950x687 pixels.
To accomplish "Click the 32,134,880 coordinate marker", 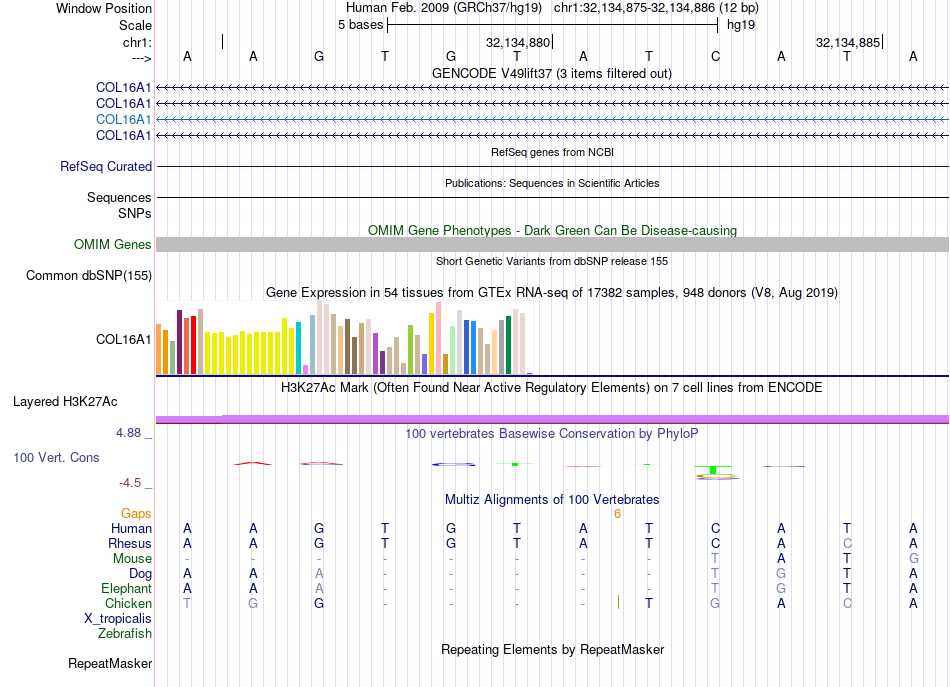I will coord(519,42).
